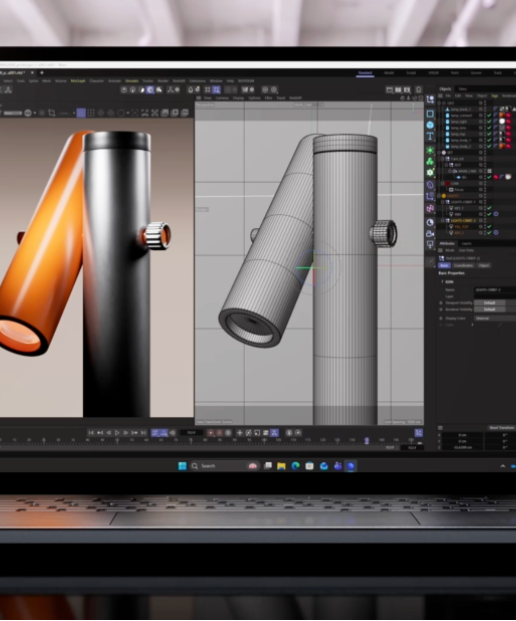Select the Text spline tool icon
The image size is (516, 621).
(430, 136)
